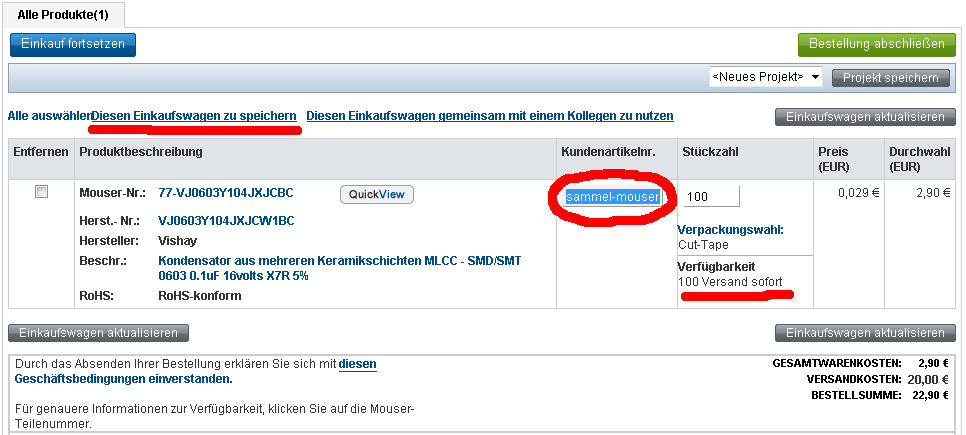
Task: Open the Kondensator MLCC description link
Action: (339, 269)
